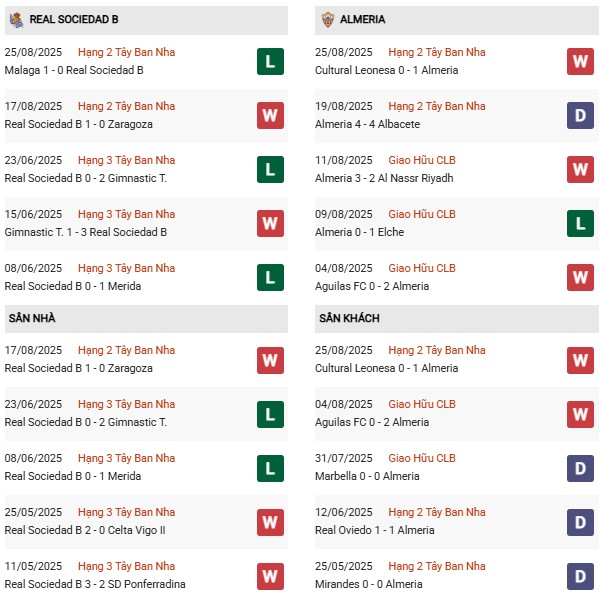
Task: Click the Real Sociedad B 3-2 SD Ponferradina result
Action: point(94,584)
